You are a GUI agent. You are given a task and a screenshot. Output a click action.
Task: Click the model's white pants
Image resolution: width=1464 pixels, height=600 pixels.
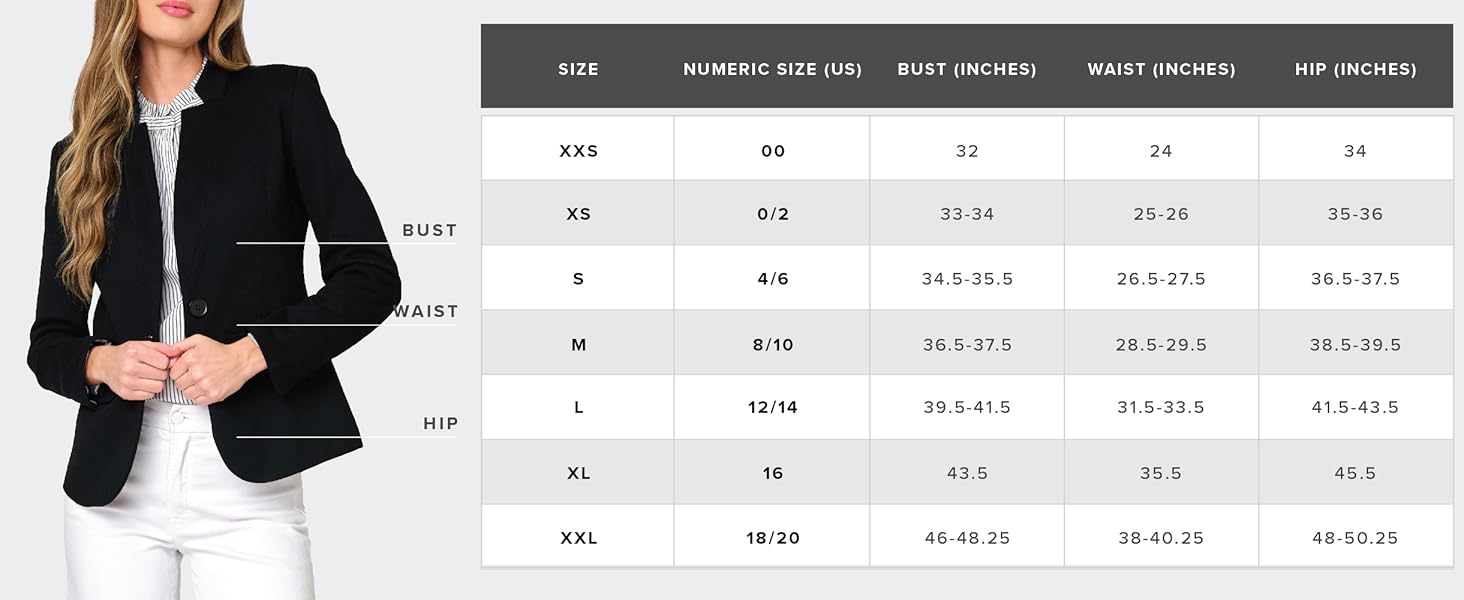pyautogui.click(x=190, y=520)
